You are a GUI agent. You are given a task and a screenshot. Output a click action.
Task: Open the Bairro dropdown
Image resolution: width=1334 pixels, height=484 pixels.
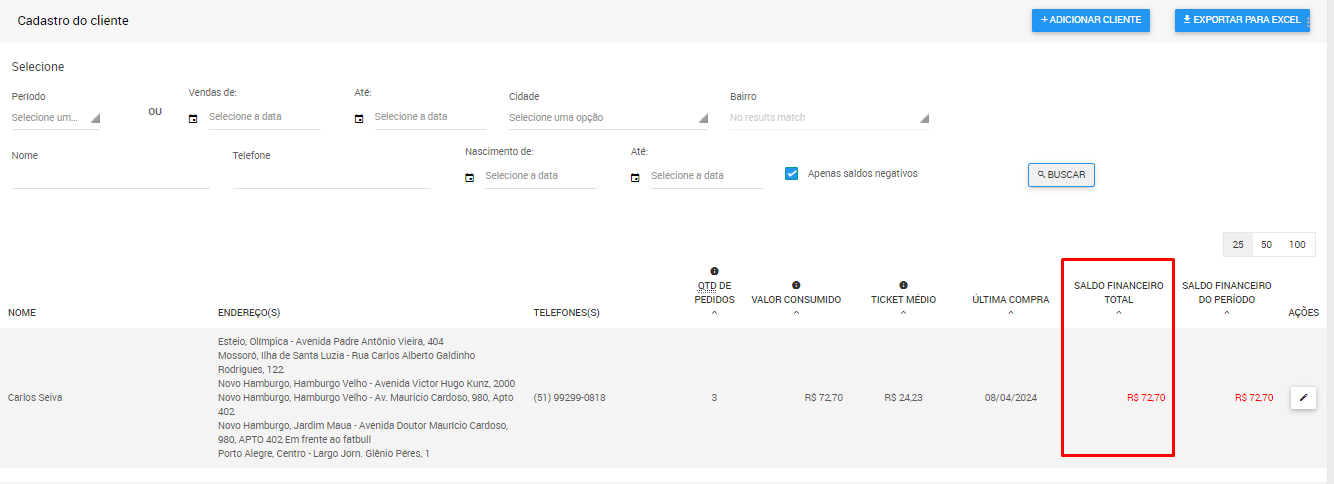[828, 118]
